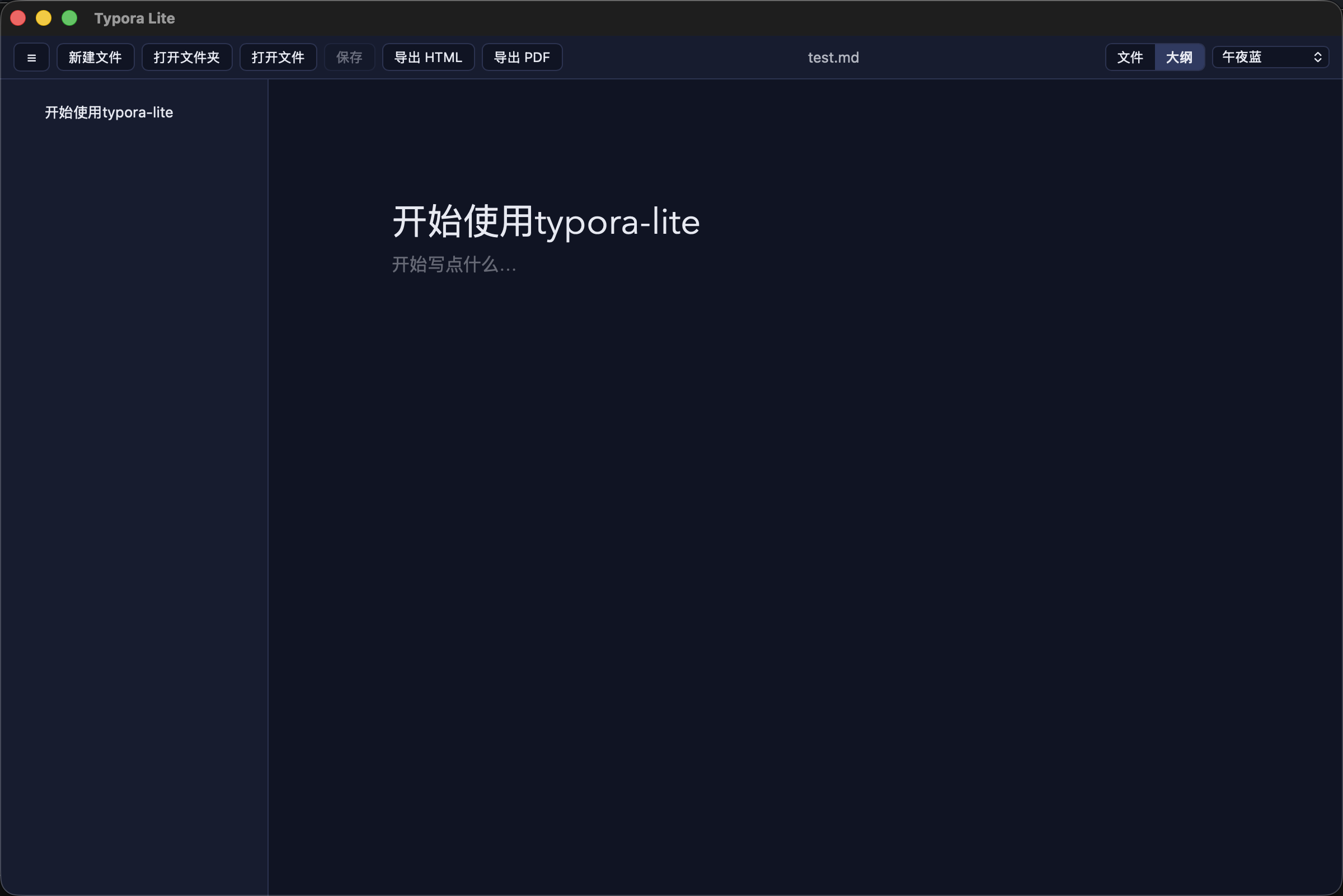The height and width of the screenshot is (896, 1343).
Task: Open the 午夜蓝 theme dropdown
Action: (1270, 57)
